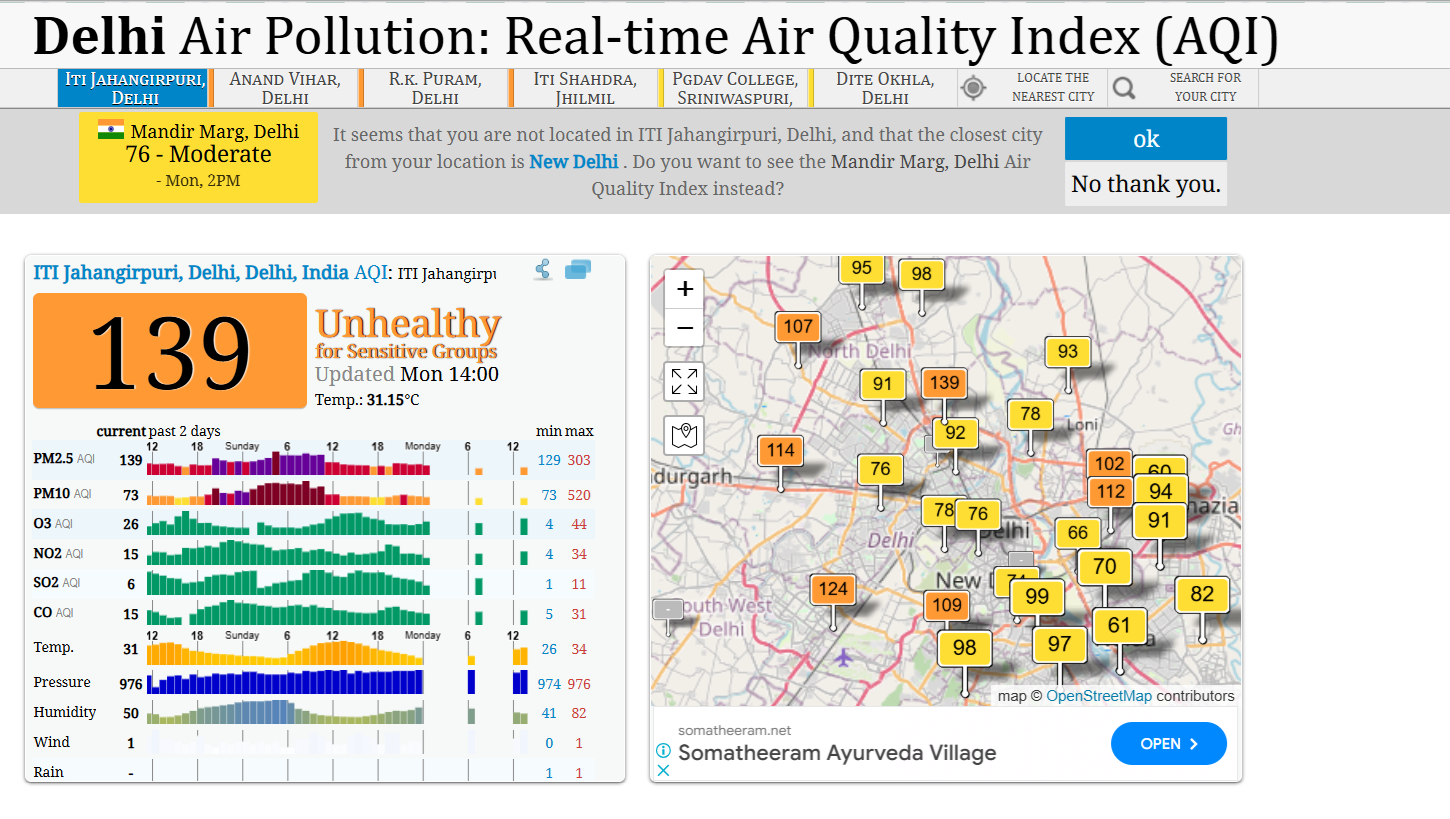The height and width of the screenshot is (819, 1450).
Task: Switch to the Anand Vihar, Delhi tab
Action: [285, 88]
